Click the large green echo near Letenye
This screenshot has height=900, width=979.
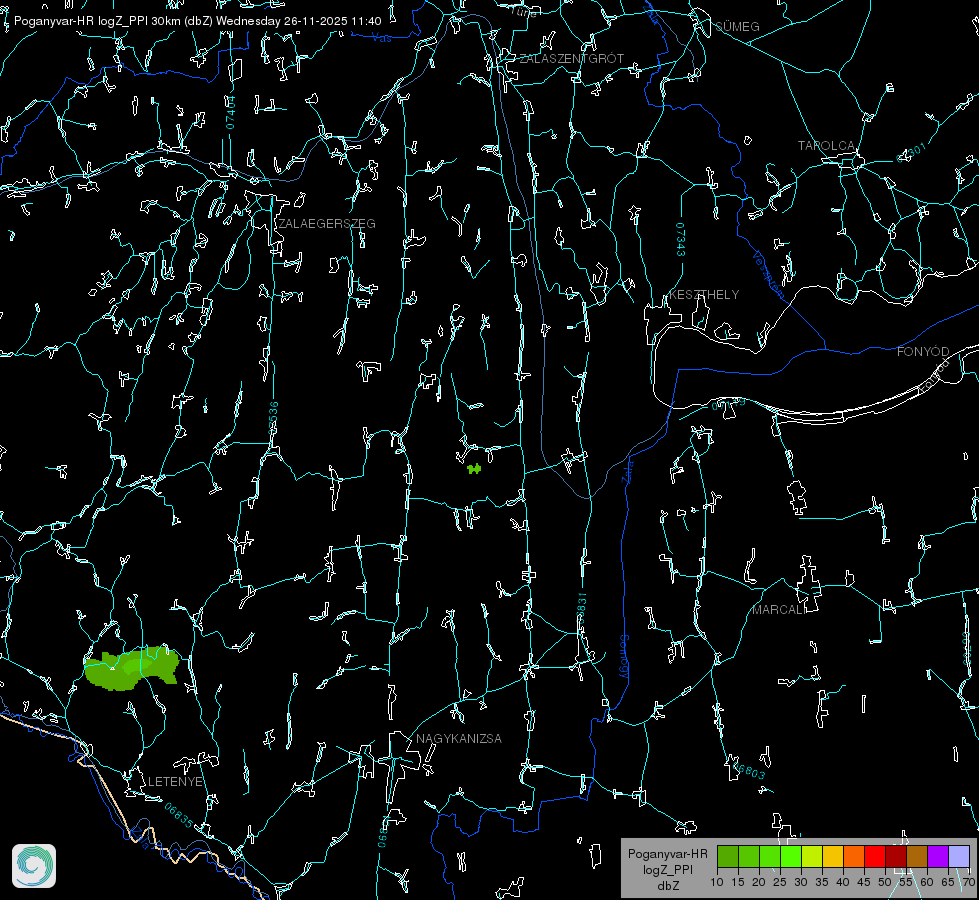click(x=132, y=668)
